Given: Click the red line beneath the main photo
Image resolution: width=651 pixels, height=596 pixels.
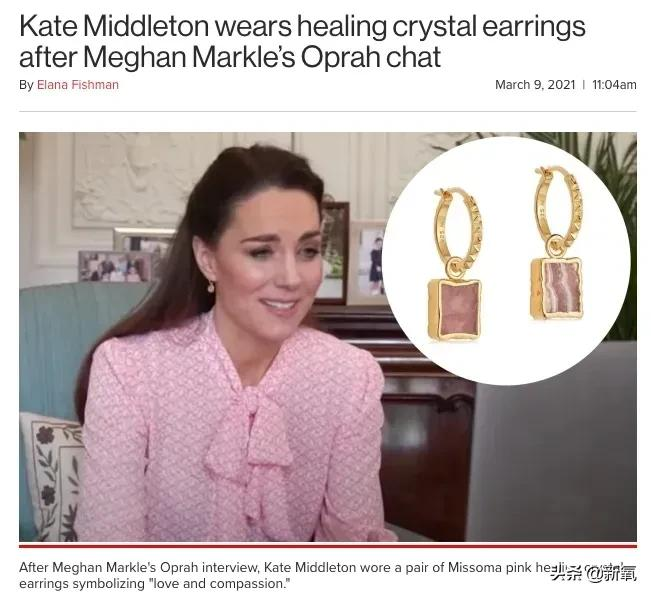Looking at the screenshot, I should 328,546.
